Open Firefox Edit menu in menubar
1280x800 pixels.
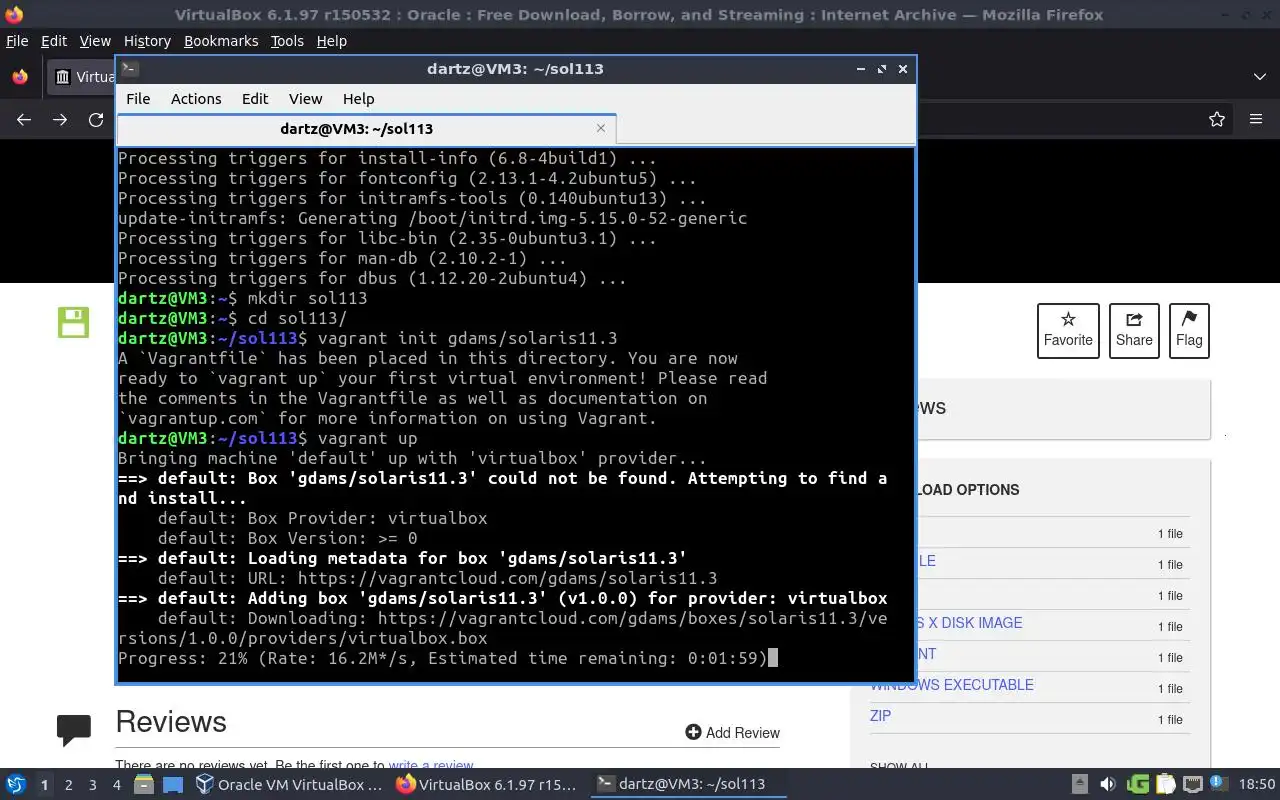pyautogui.click(x=54, y=41)
